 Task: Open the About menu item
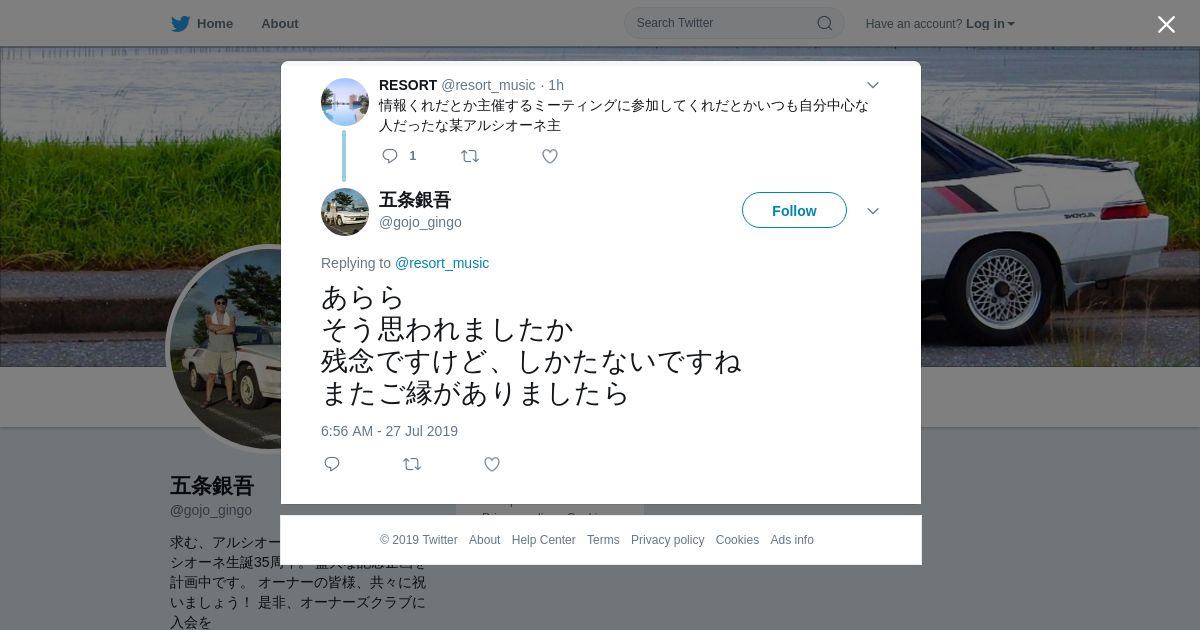click(x=280, y=24)
